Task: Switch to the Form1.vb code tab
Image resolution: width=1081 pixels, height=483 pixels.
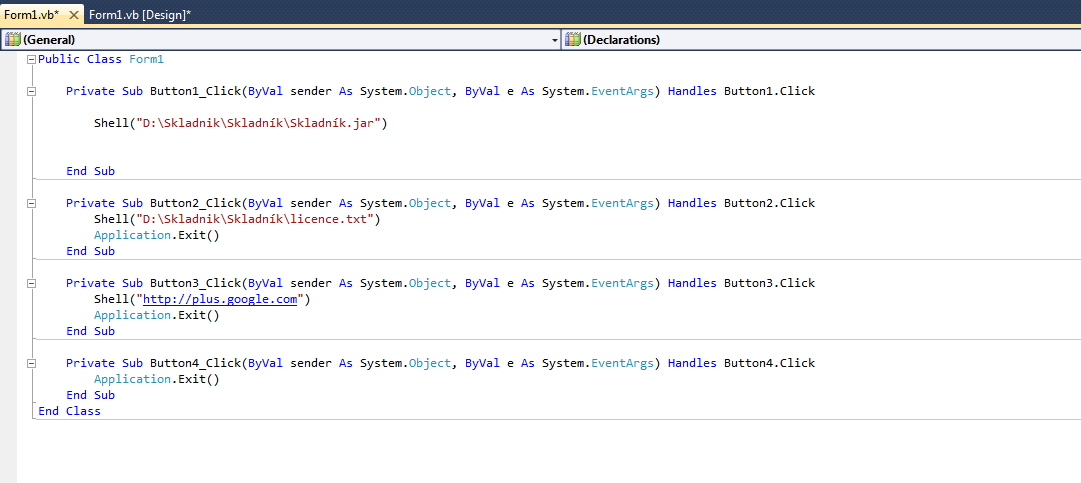Action: [32, 15]
